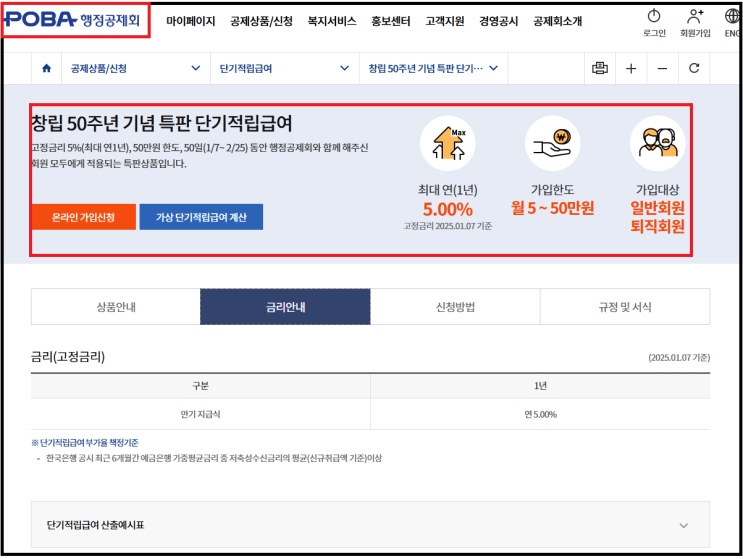Click the 온라인 가입신청 button

(83, 217)
